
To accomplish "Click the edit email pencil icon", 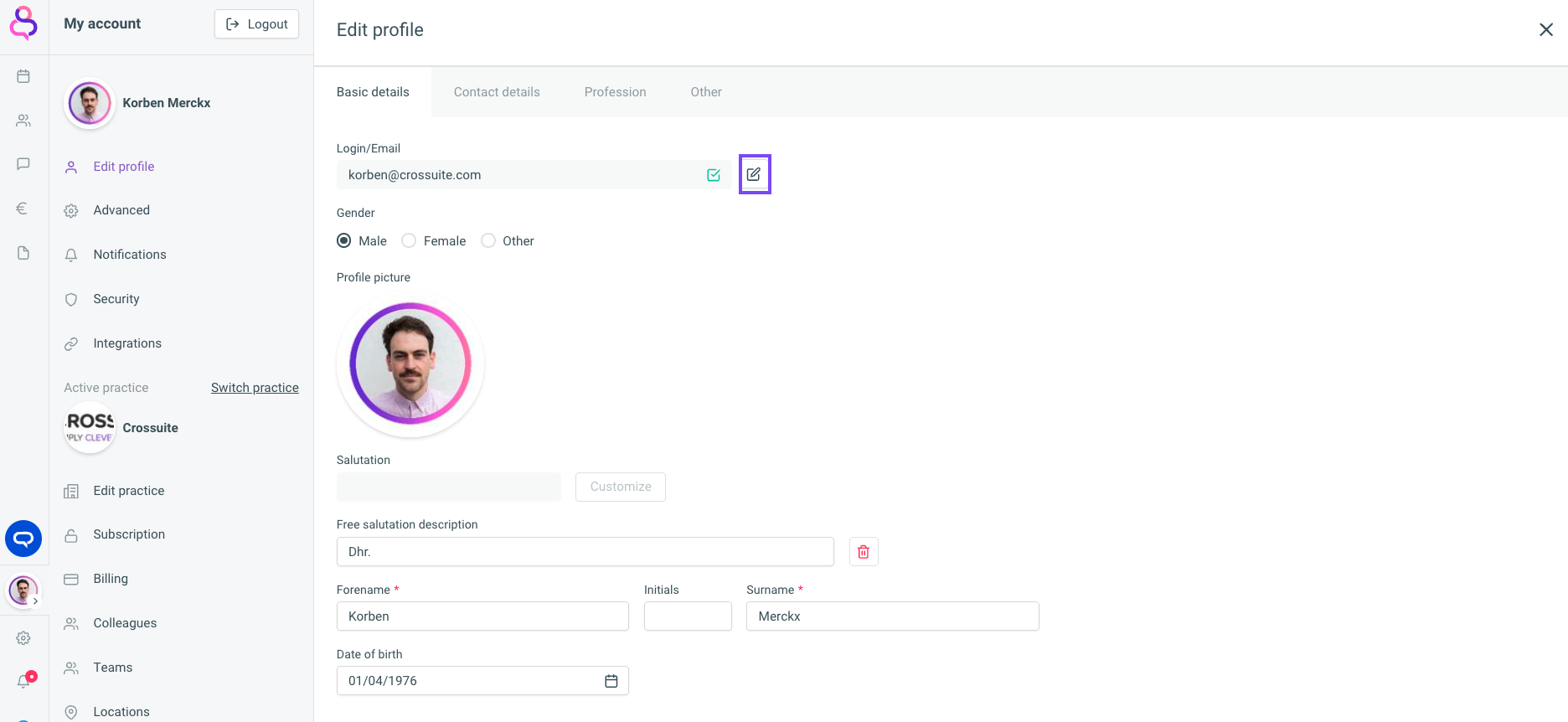I will [754, 174].
